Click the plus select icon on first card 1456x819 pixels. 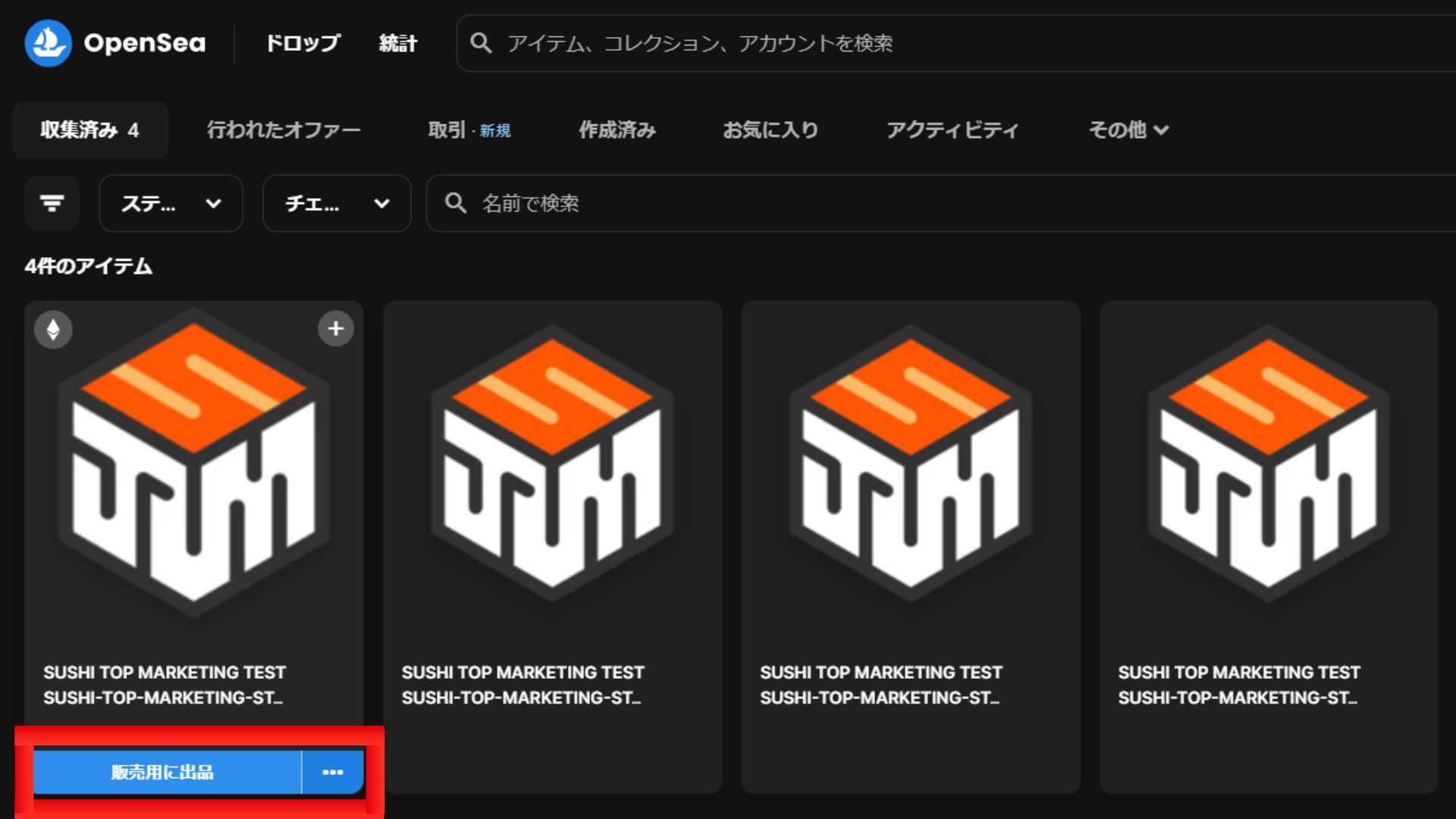click(x=336, y=328)
